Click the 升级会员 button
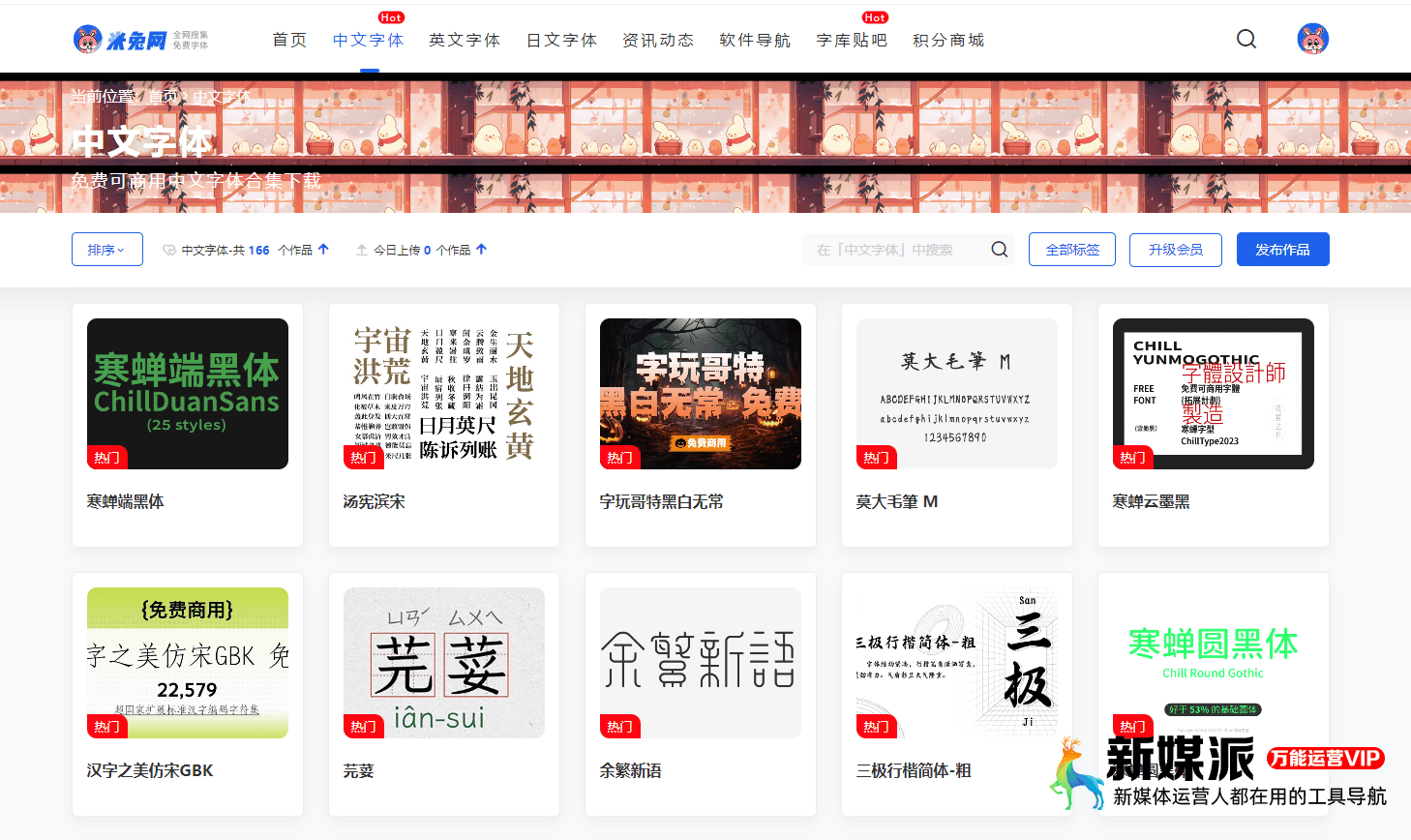The height and width of the screenshot is (840, 1411). click(x=1175, y=249)
